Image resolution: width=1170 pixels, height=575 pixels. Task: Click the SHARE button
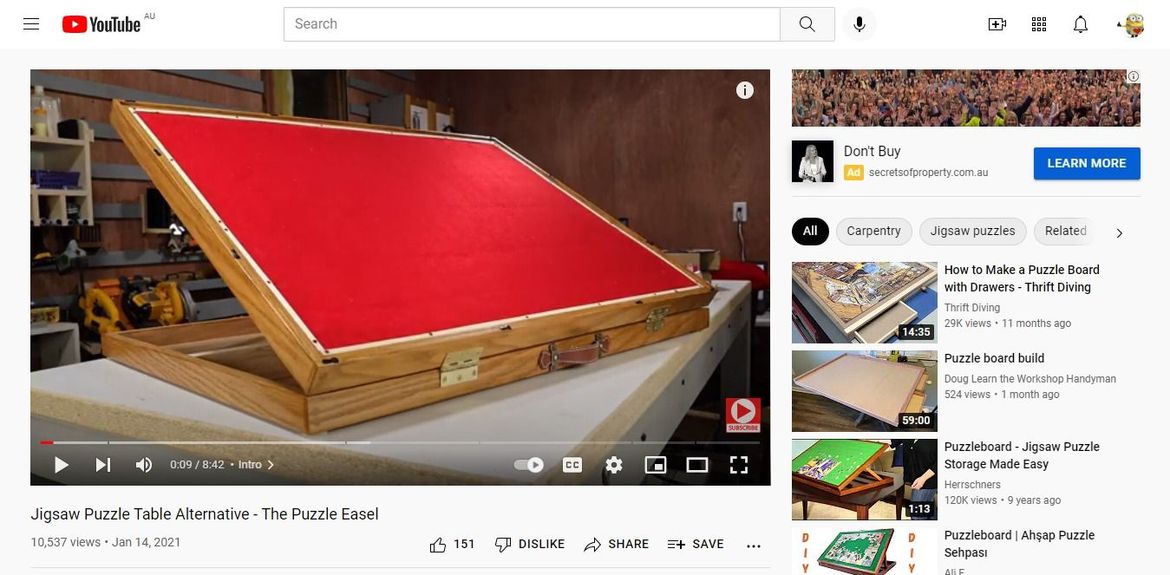[x=617, y=544]
